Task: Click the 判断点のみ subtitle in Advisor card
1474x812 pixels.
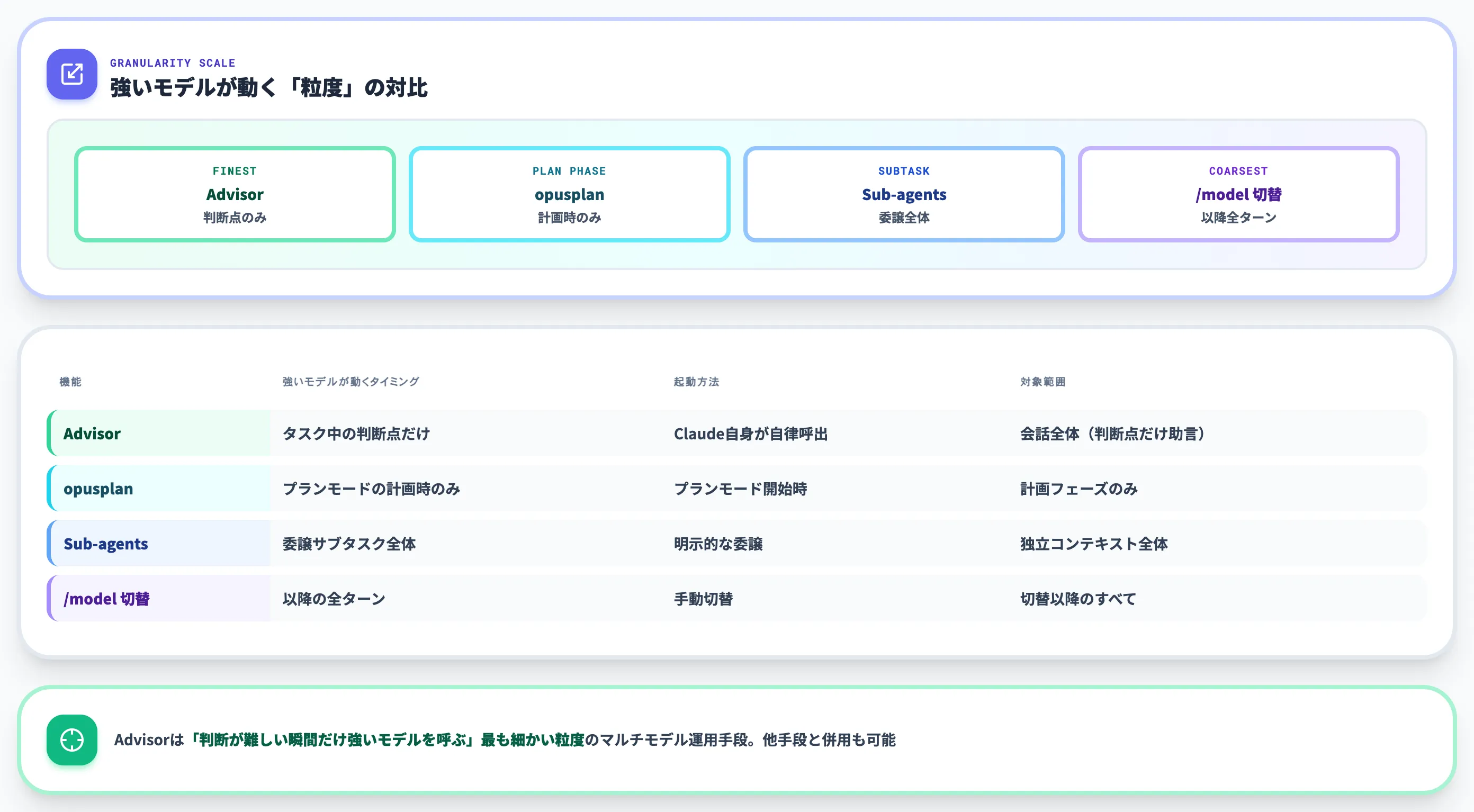Action: tap(235, 218)
